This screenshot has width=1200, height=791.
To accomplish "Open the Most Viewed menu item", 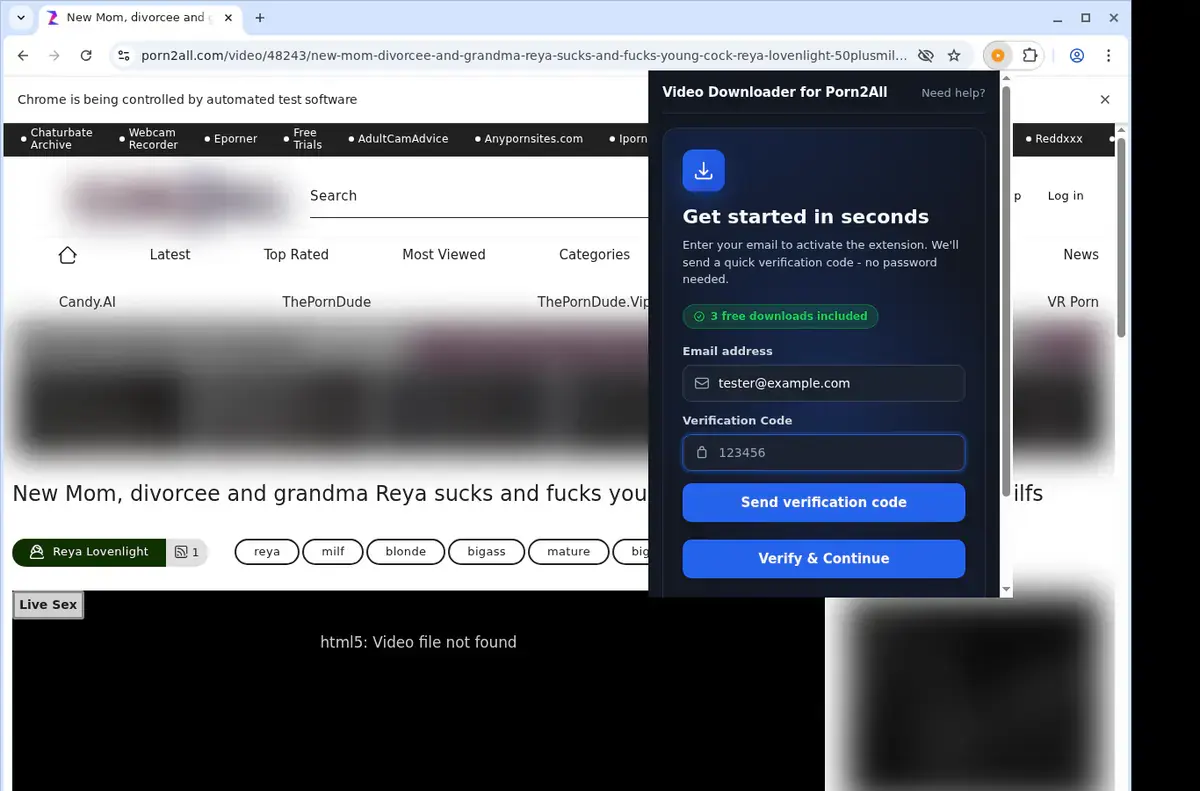I will (x=444, y=255).
